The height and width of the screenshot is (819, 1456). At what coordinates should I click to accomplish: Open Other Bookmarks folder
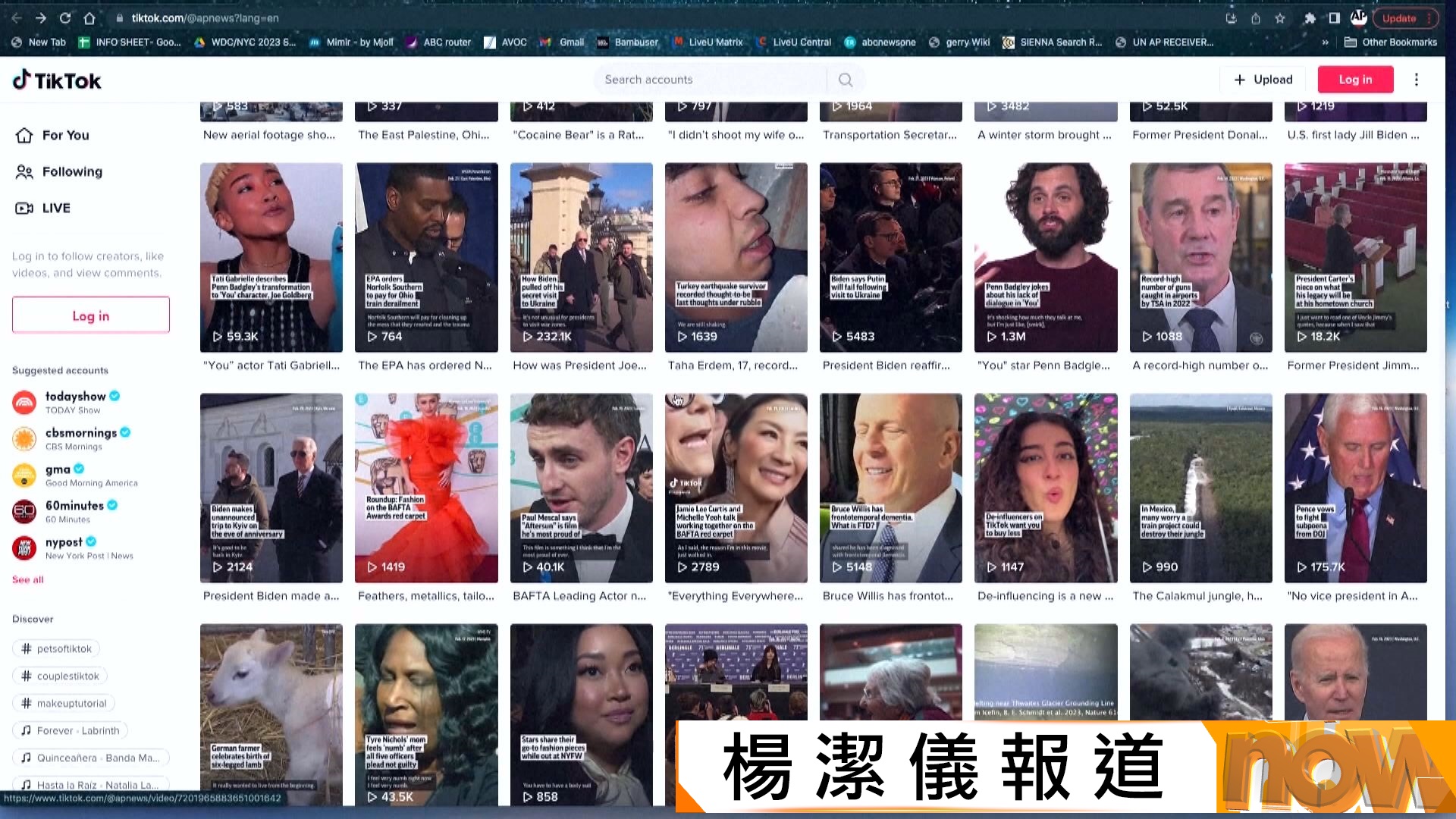pyautogui.click(x=1391, y=42)
